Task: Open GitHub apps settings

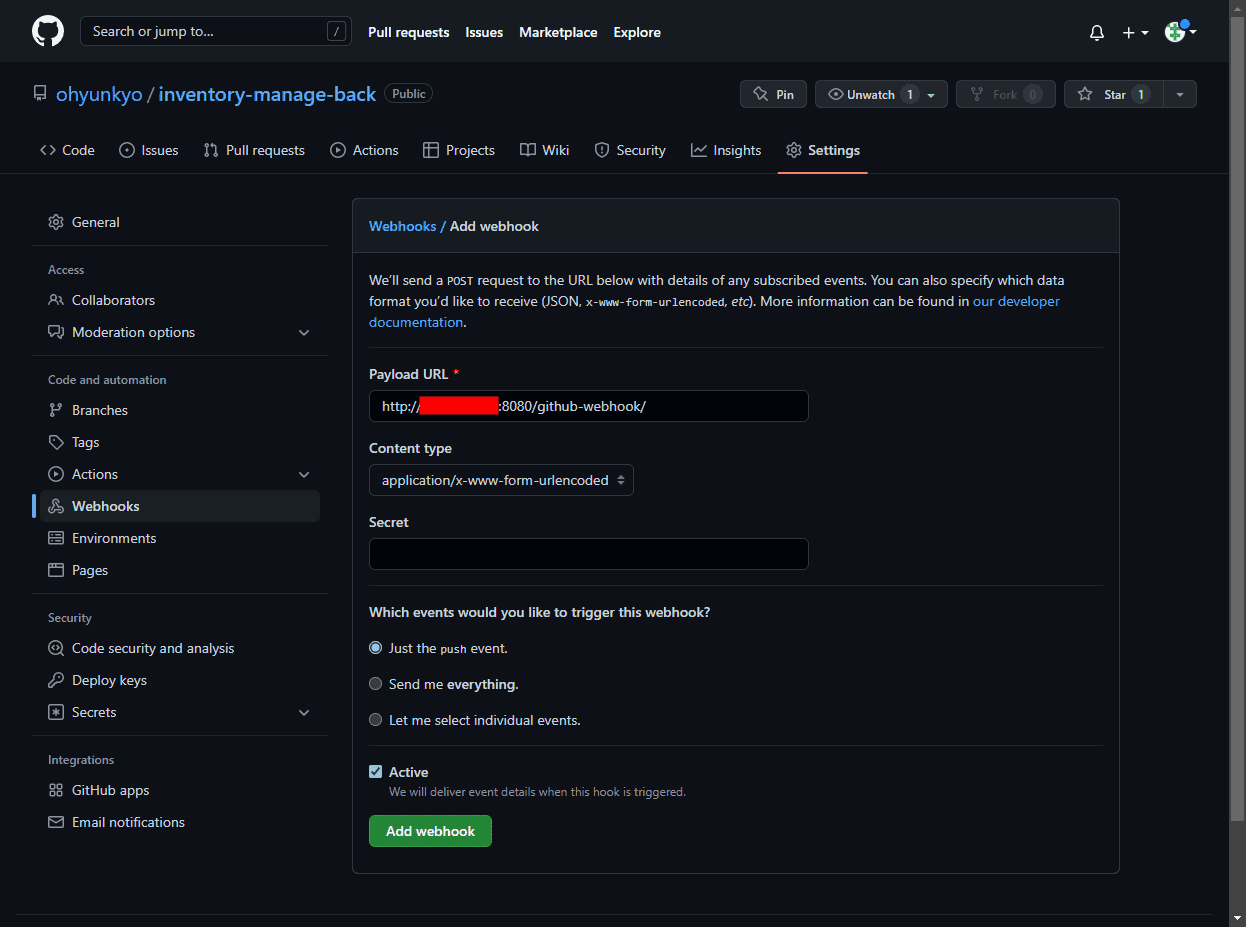Action: point(180,790)
